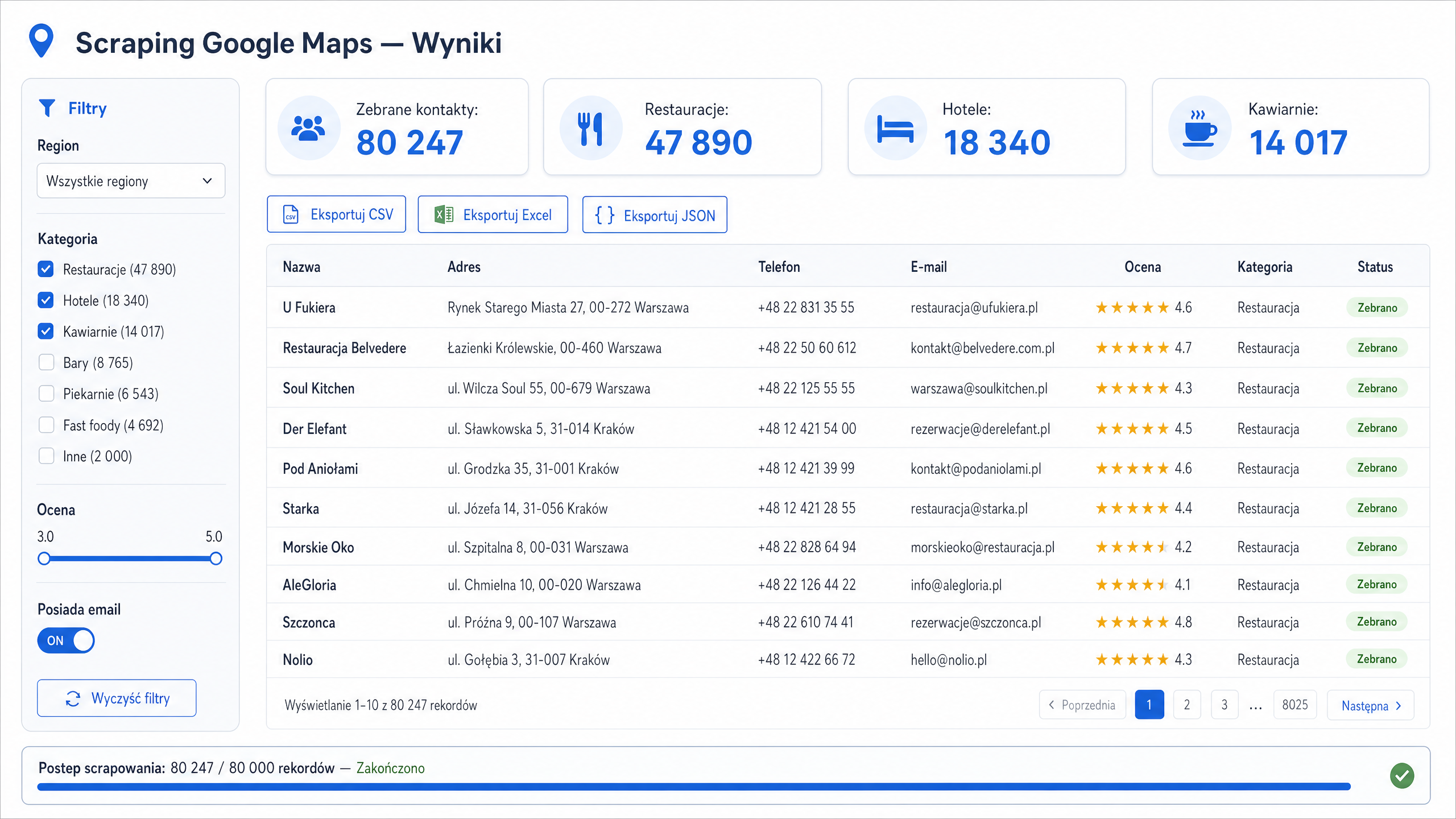This screenshot has height=819, width=1456.
Task: Click the star rating for Szczonca
Action: click(1132, 622)
